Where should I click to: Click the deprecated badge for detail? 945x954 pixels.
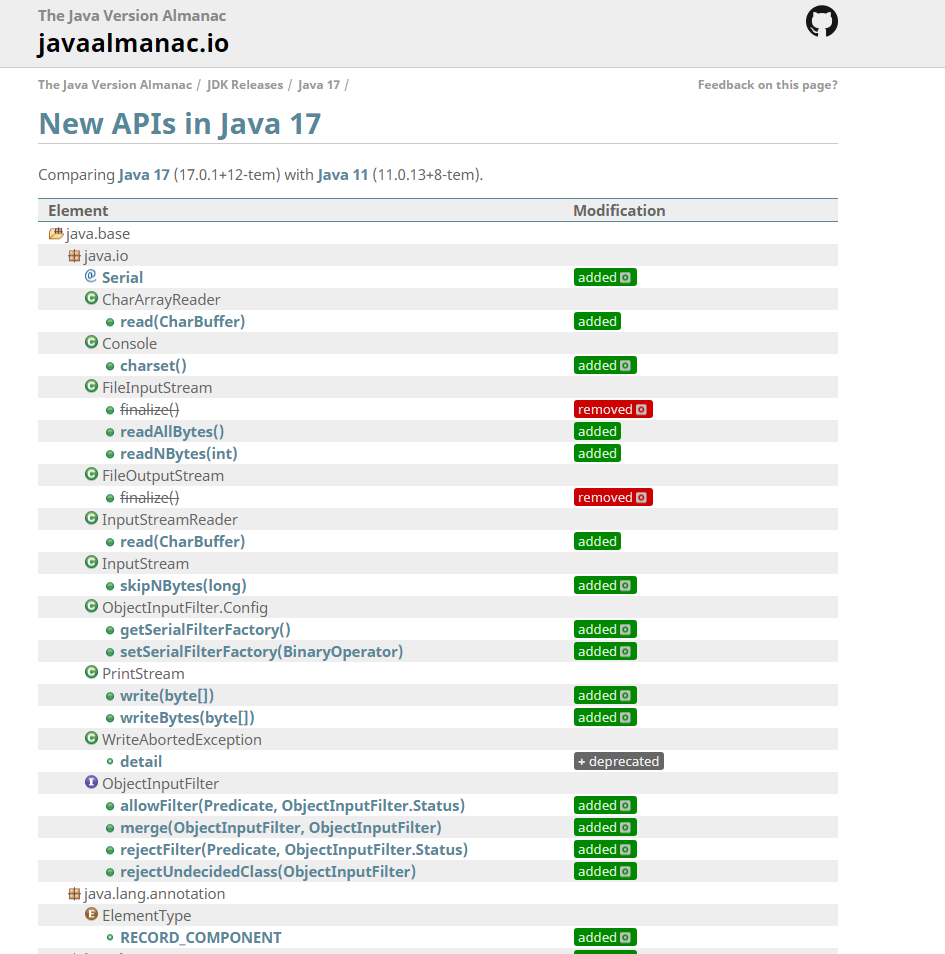click(618, 761)
